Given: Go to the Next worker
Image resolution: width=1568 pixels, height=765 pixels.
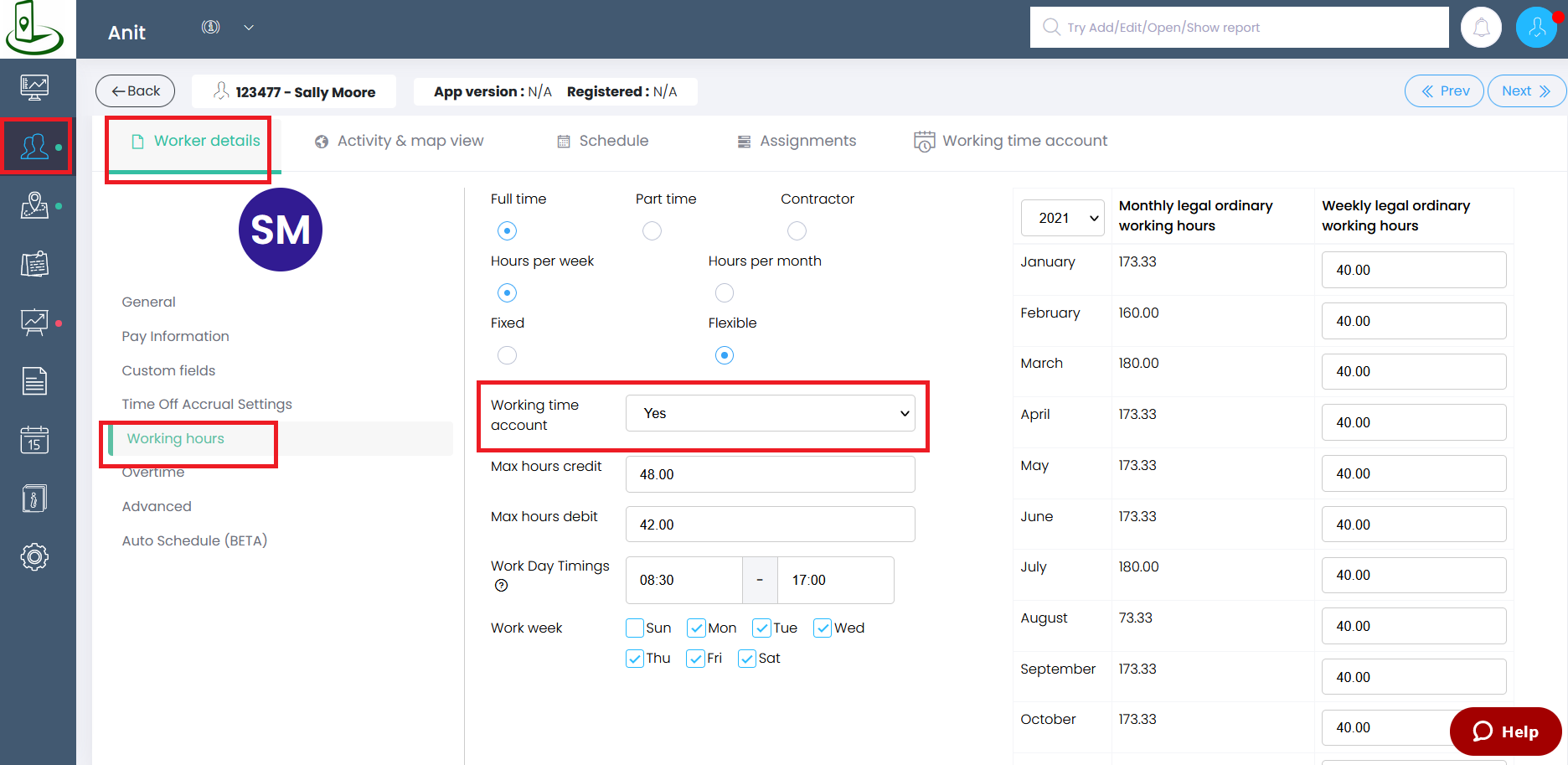Looking at the screenshot, I should click(1526, 90).
